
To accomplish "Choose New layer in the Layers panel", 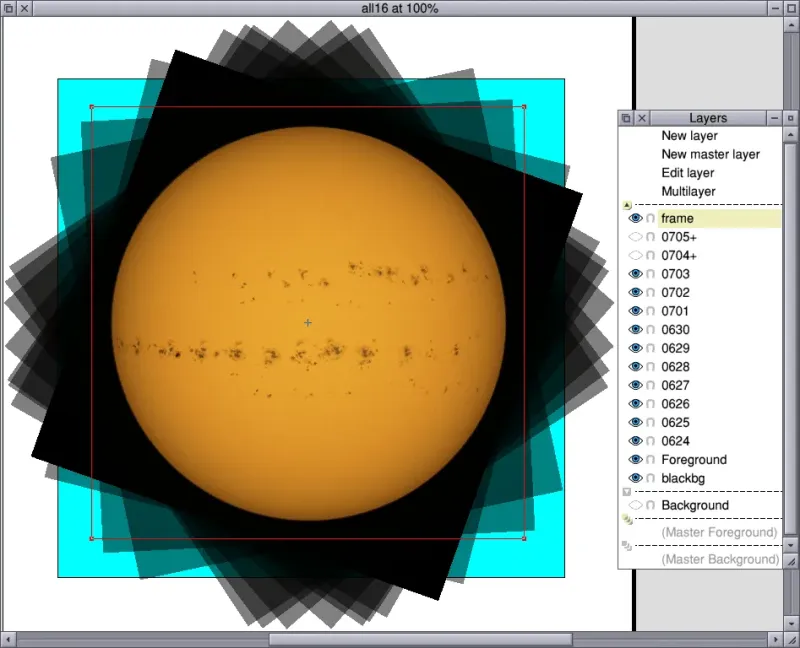I will [x=689, y=136].
